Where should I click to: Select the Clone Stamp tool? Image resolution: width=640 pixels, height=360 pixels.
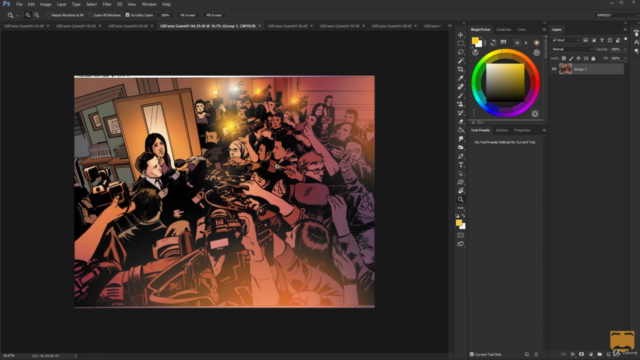coord(460,104)
